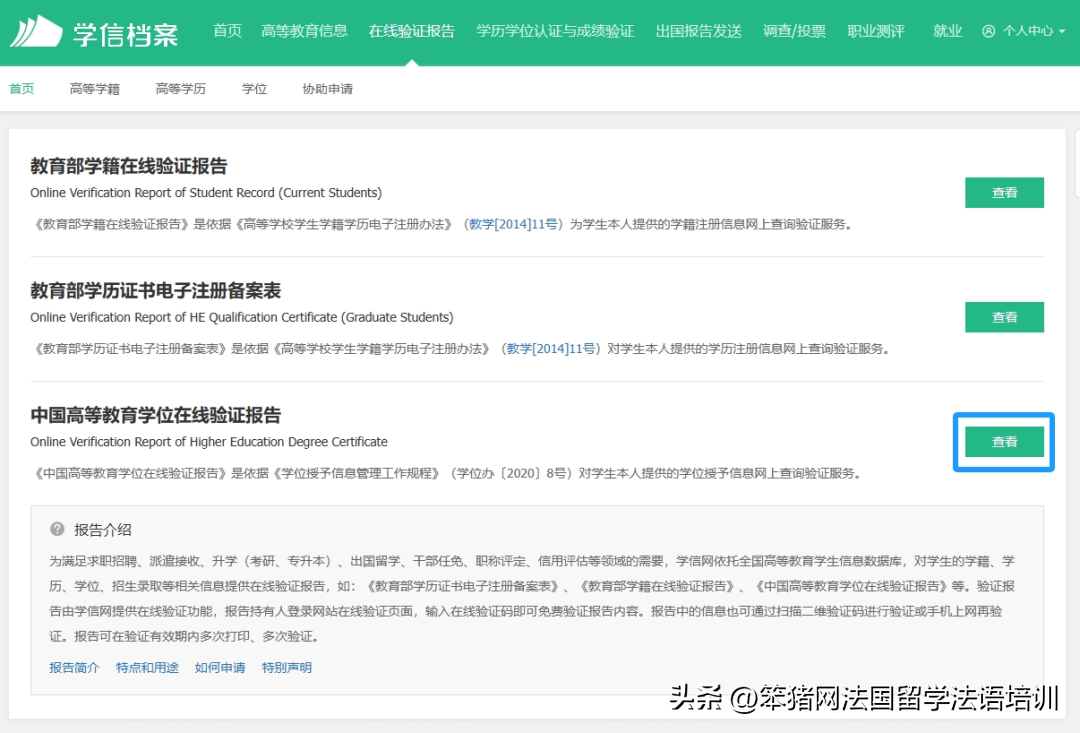This screenshot has width=1080, height=733.
Task: View the 教育部学籍在线验证报告 with 查看 button
Action: 1004,193
